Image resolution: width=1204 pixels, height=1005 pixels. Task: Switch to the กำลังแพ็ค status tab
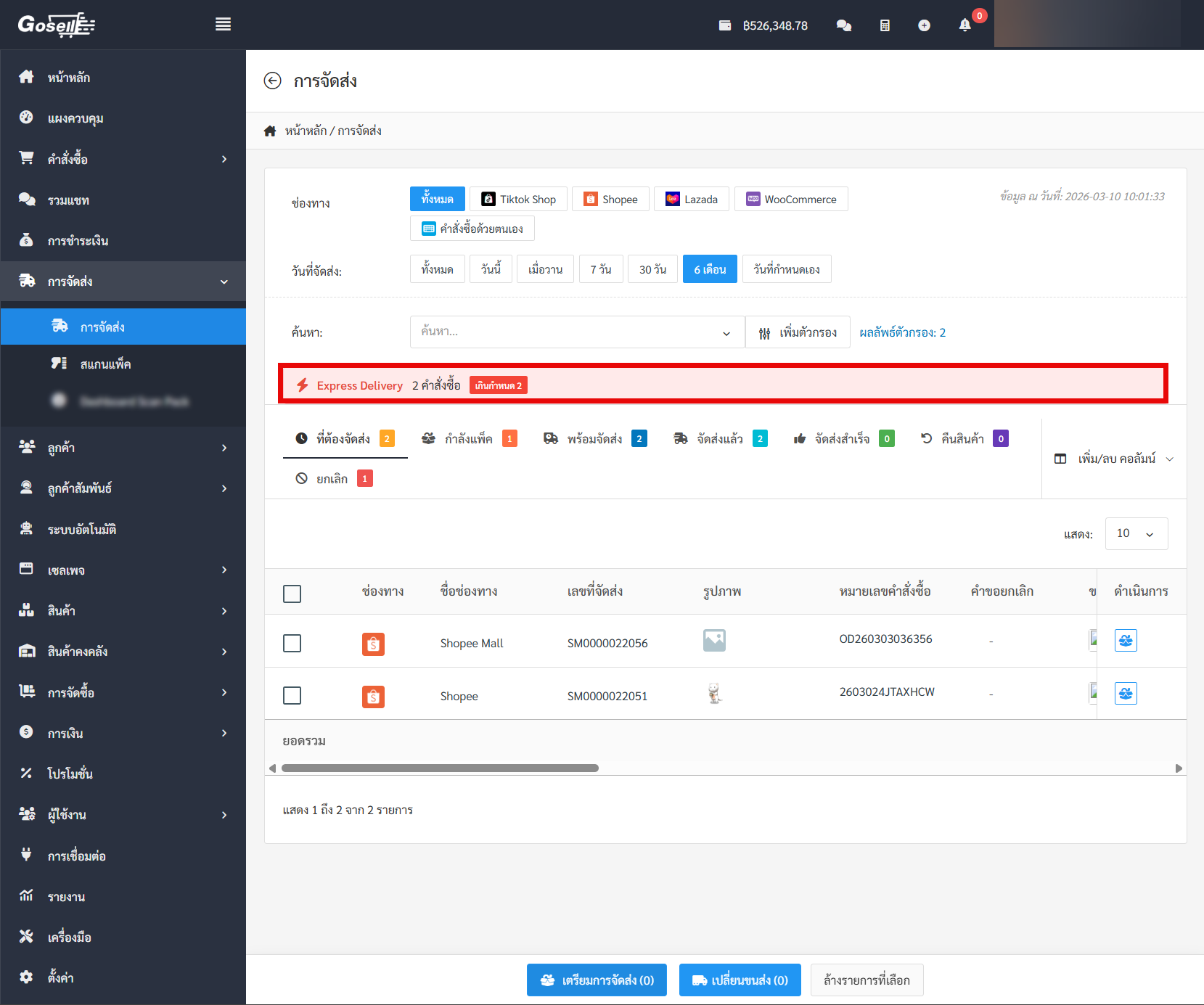pos(469,439)
